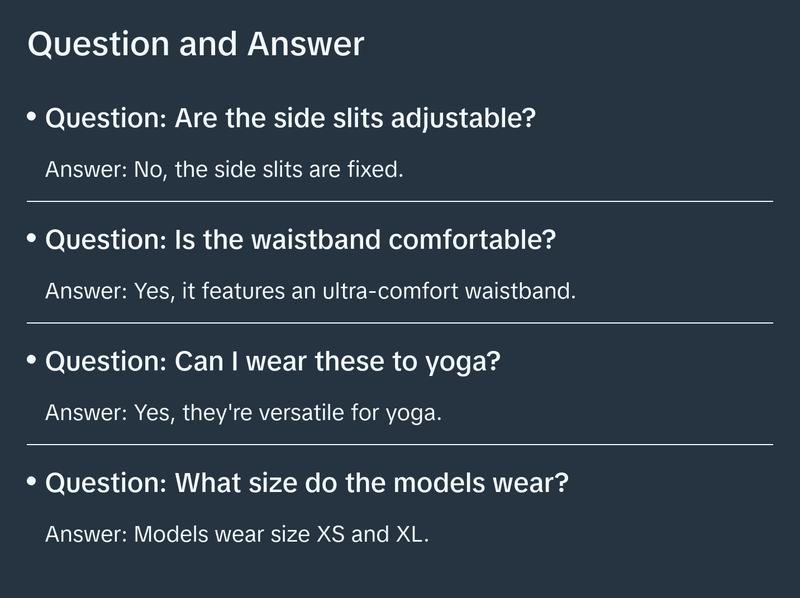Click the text "Yes, it features an ultra-comfort waistband."
Viewport: 800px width, 598px height.
355,292
